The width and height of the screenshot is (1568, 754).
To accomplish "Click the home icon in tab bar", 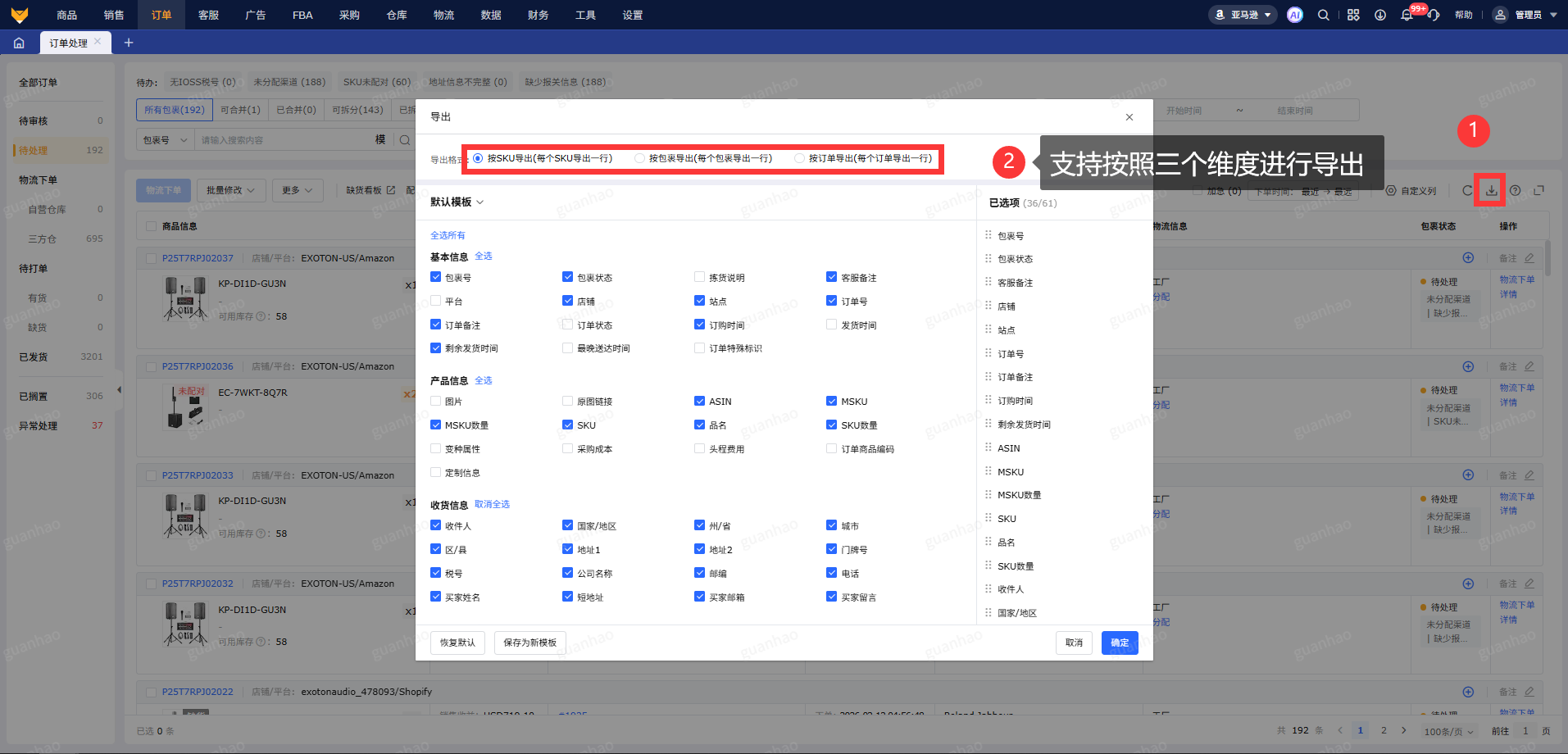I will pyautogui.click(x=19, y=43).
